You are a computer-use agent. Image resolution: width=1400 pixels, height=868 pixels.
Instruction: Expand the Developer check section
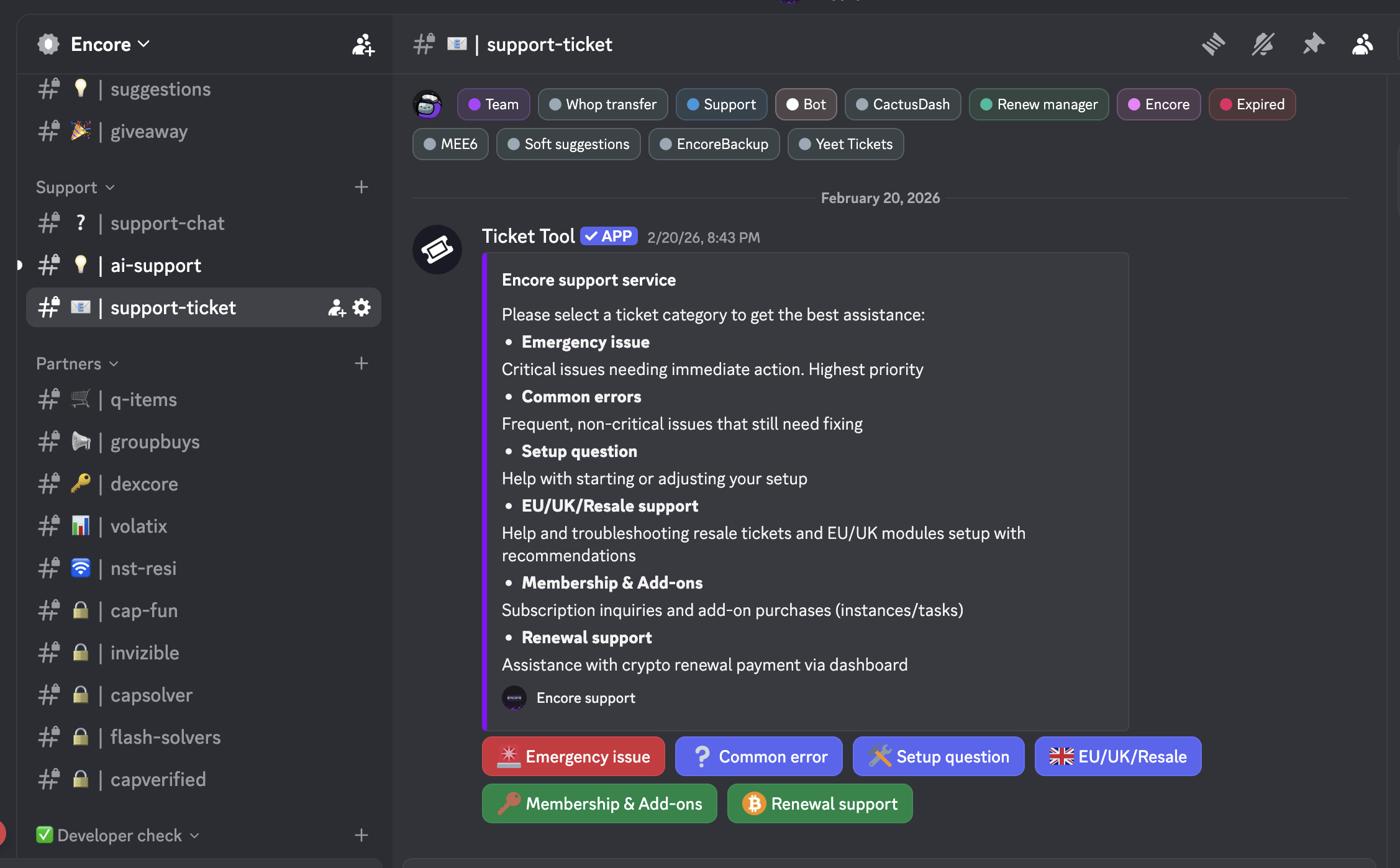click(118, 834)
